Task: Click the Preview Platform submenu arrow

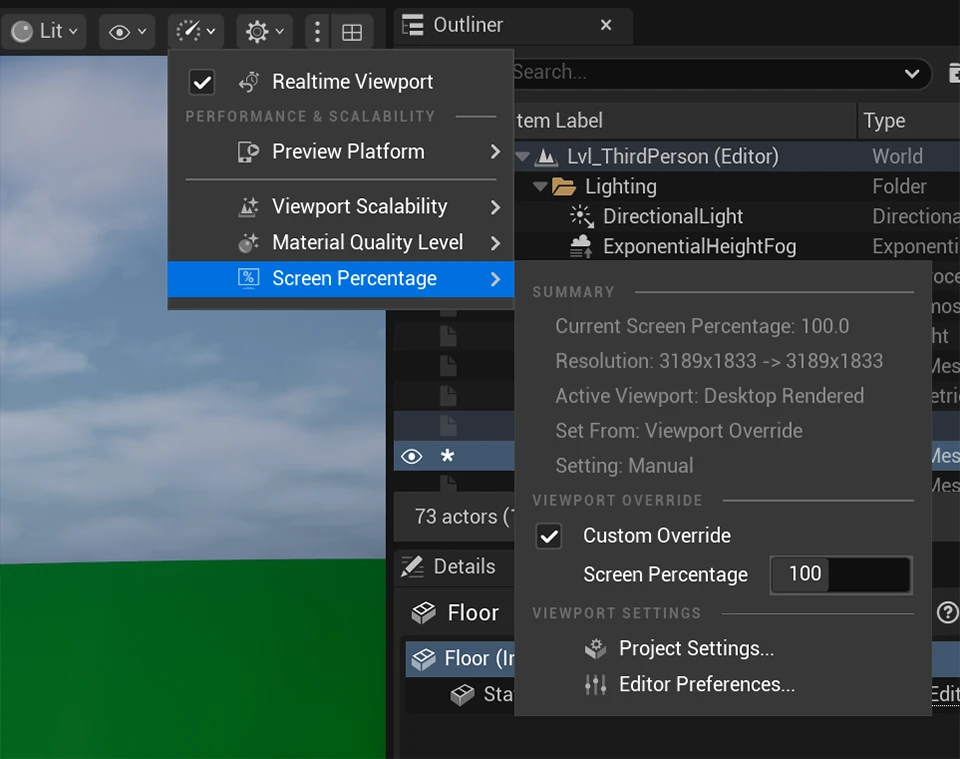Action: (495, 152)
